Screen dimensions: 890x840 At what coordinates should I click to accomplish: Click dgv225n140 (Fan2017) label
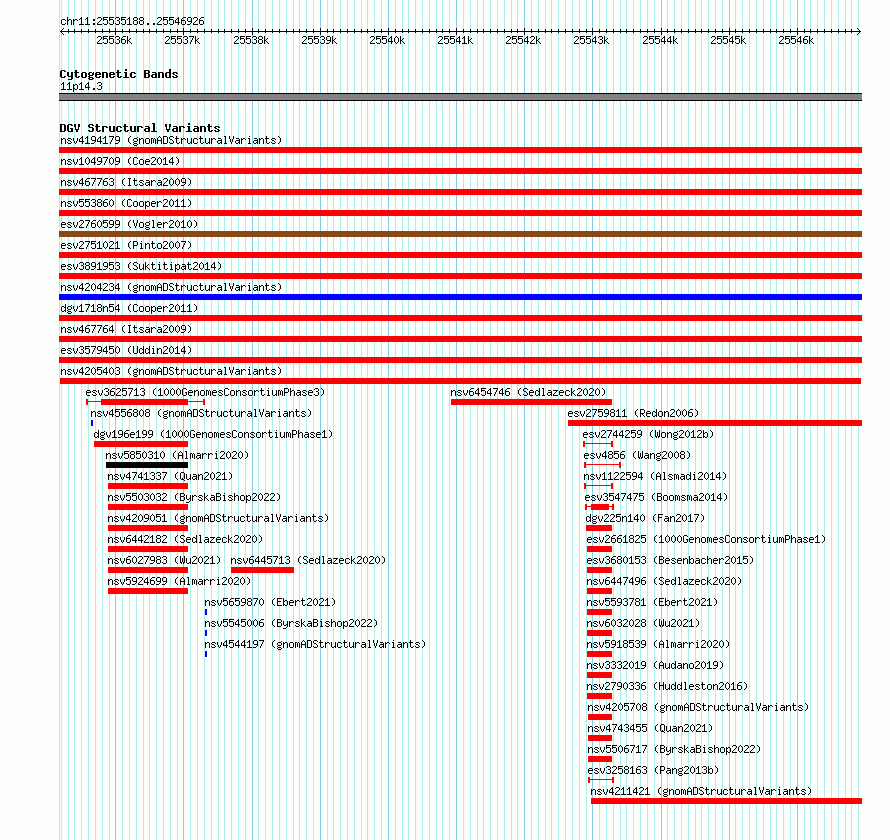tap(645, 518)
